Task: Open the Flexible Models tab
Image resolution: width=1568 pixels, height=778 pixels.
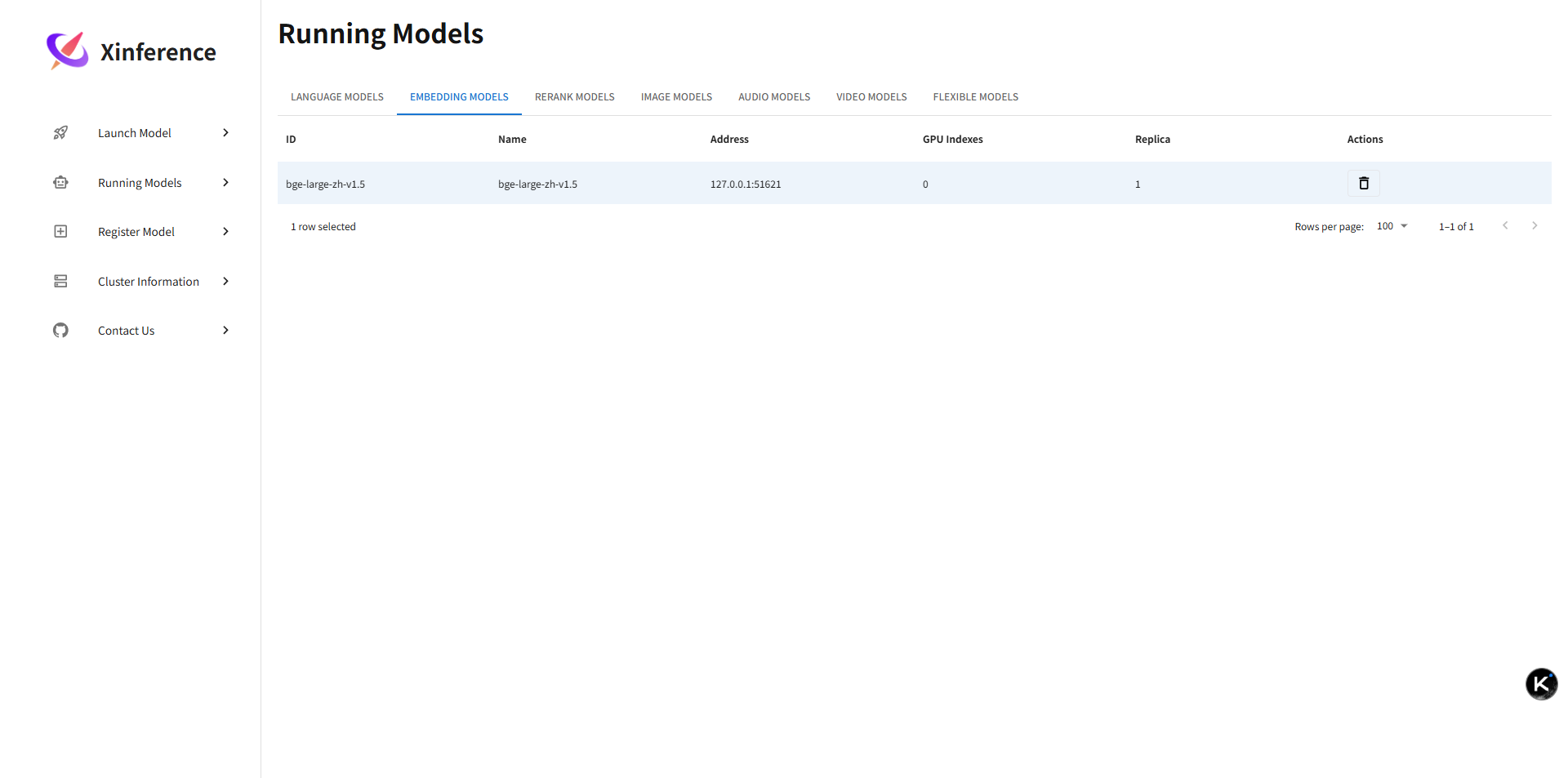Action: pos(976,97)
